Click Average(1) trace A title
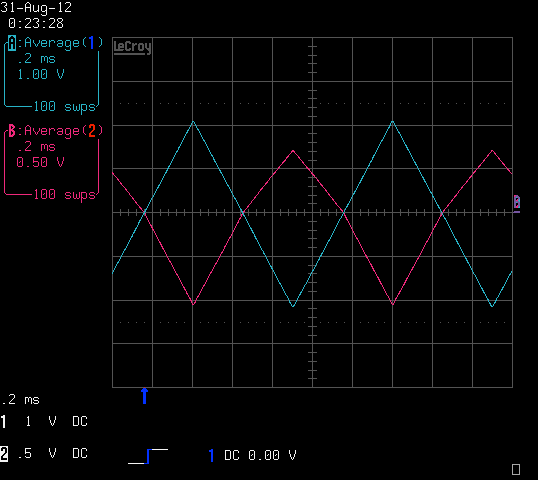538x480 pixels. [x=63, y=43]
